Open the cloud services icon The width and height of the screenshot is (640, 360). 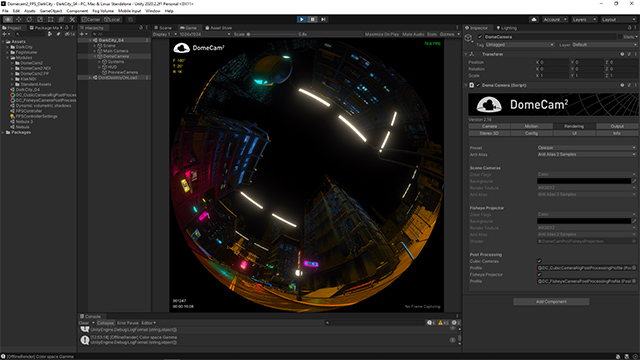coord(534,20)
